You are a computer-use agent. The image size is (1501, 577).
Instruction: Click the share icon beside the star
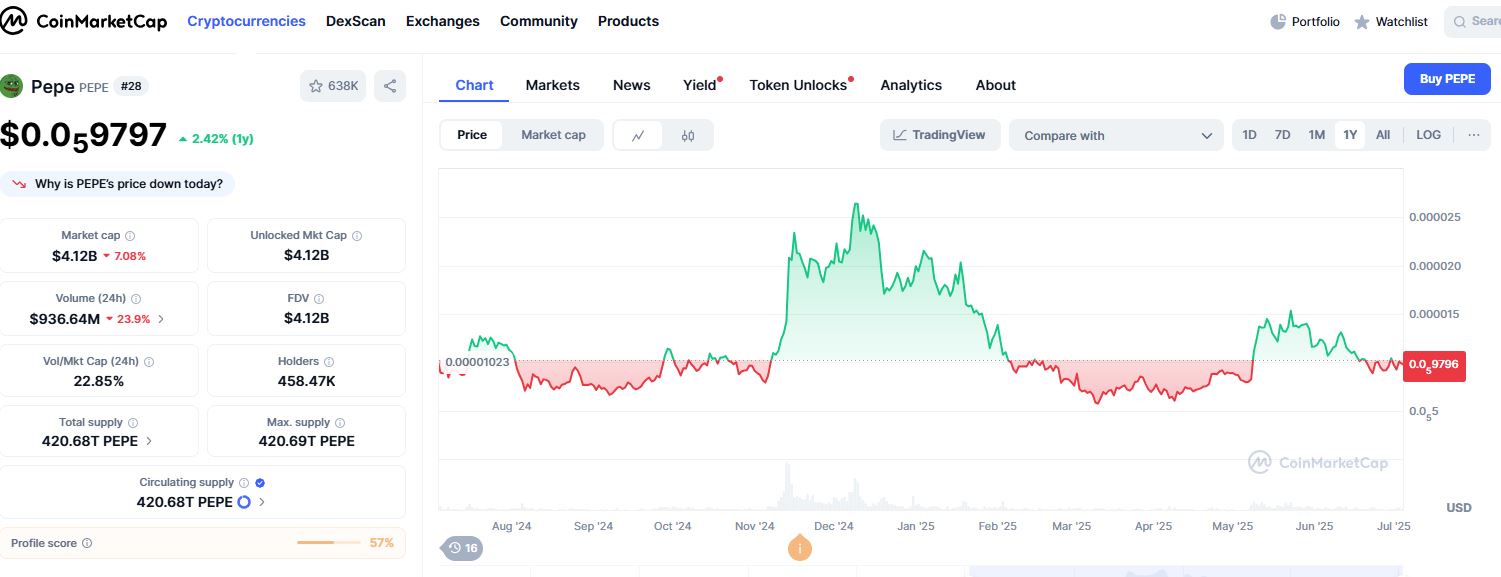tap(390, 86)
